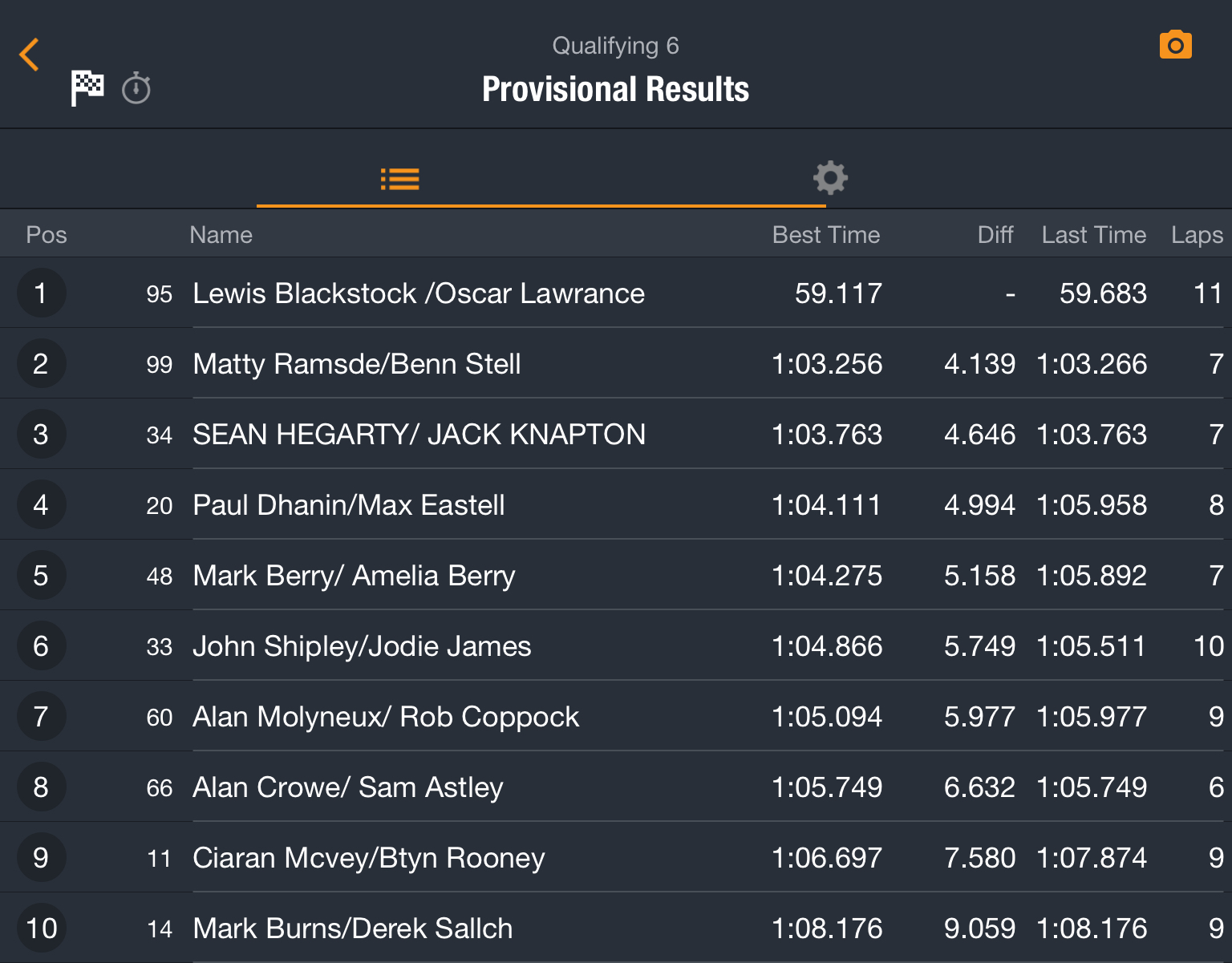Sort by Laps column header
This screenshot has width=1232, height=963.
pyautogui.click(x=1197, y=235)
